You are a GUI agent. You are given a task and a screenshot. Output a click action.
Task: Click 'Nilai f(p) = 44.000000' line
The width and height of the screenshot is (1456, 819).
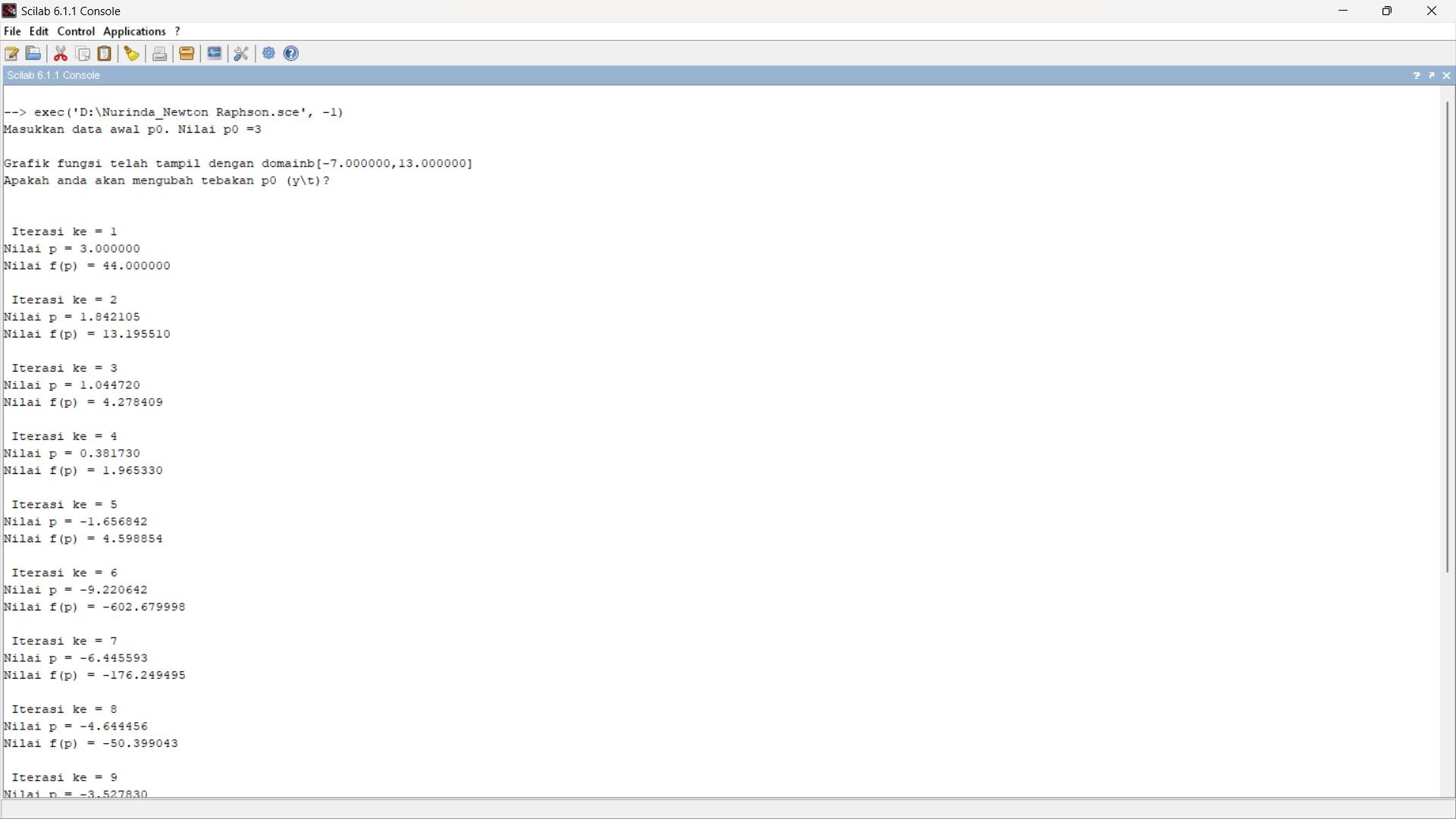87,267
